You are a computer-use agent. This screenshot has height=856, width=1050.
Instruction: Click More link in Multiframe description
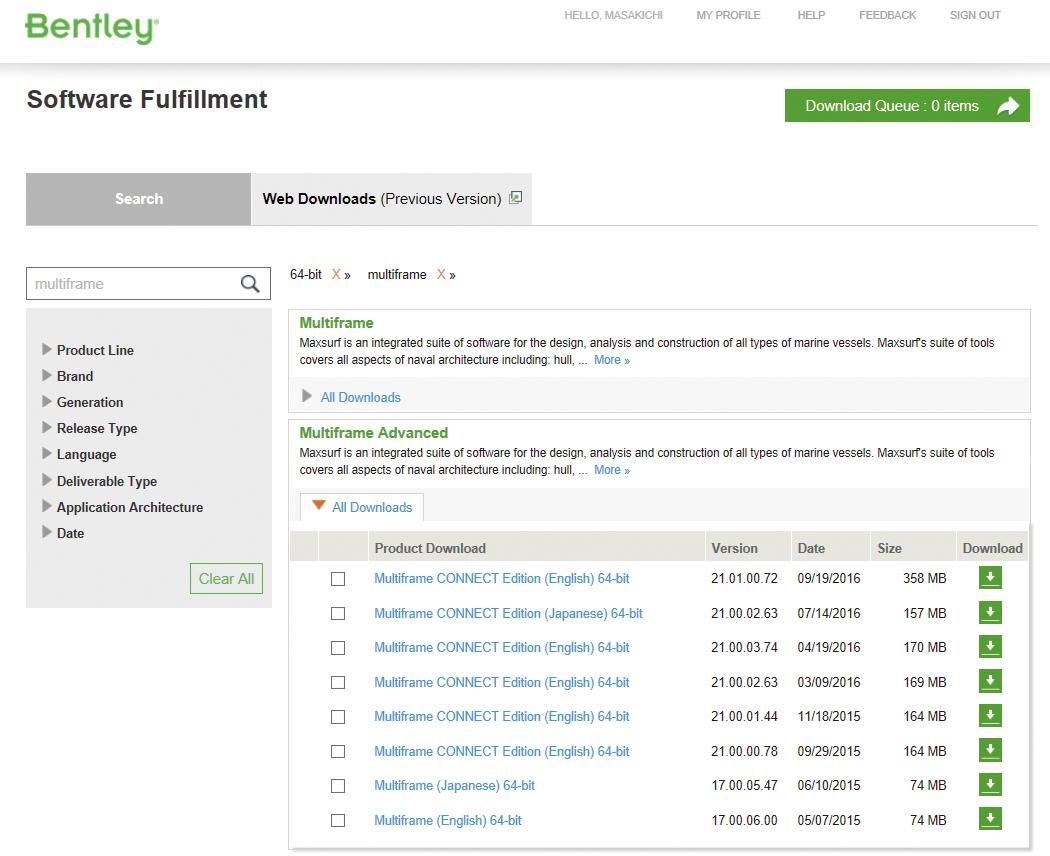point(612,360)
